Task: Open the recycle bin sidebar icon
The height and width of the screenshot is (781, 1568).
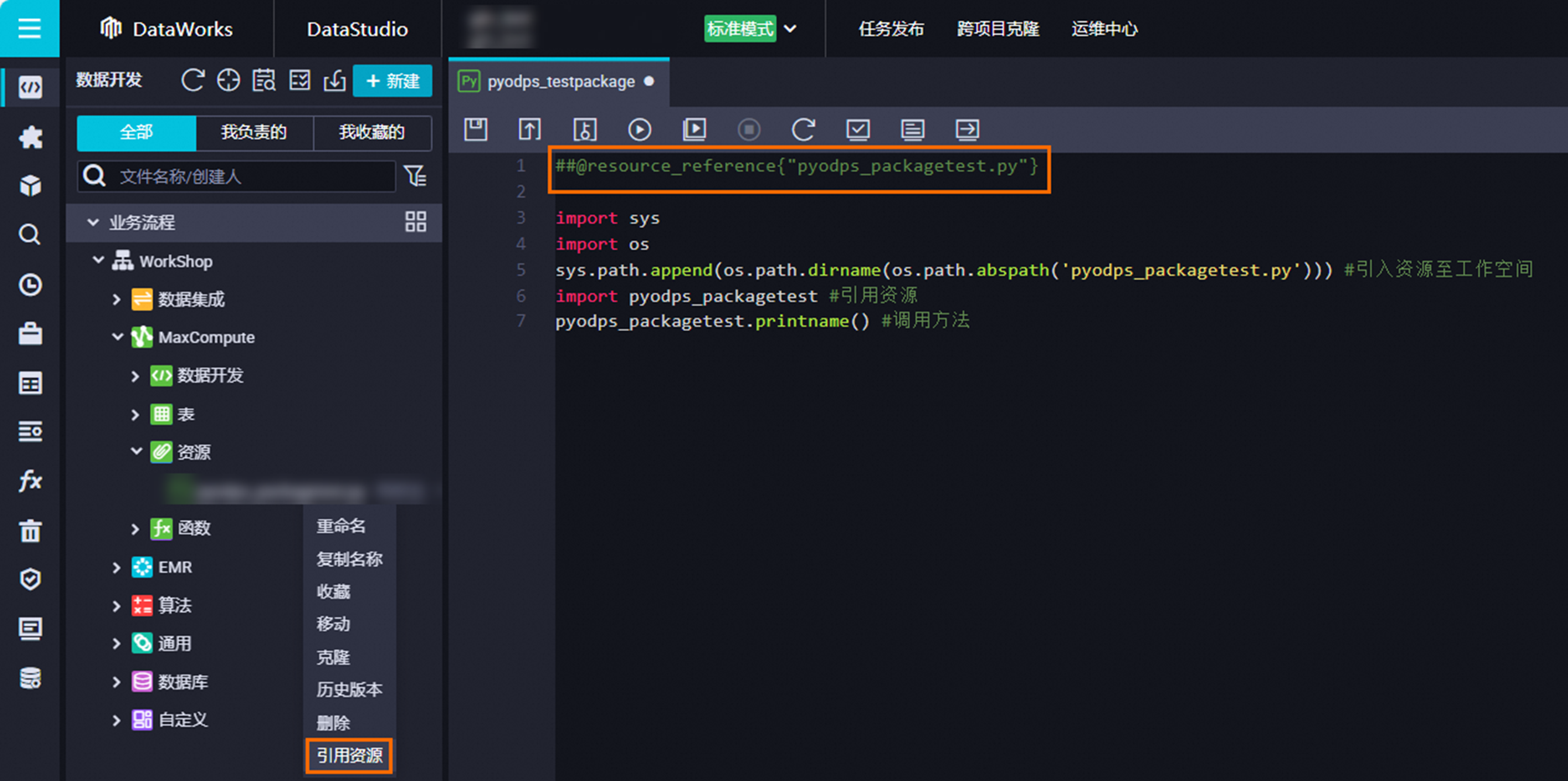Action: click(x=30, y=530)
